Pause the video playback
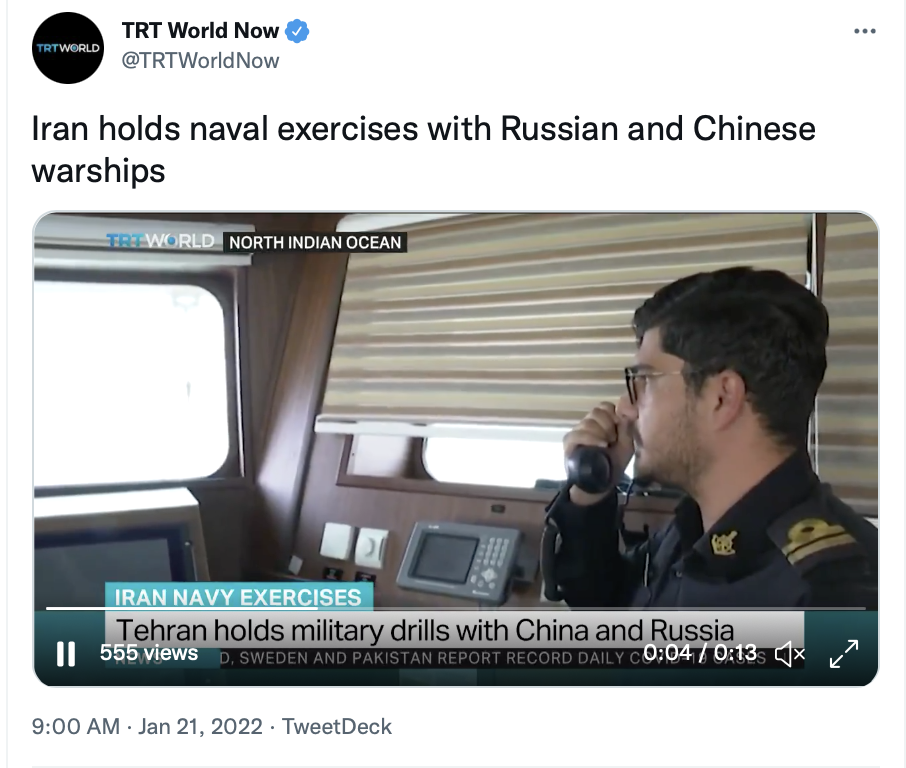This screenshot has width=906, height=768. click(66, 654)
